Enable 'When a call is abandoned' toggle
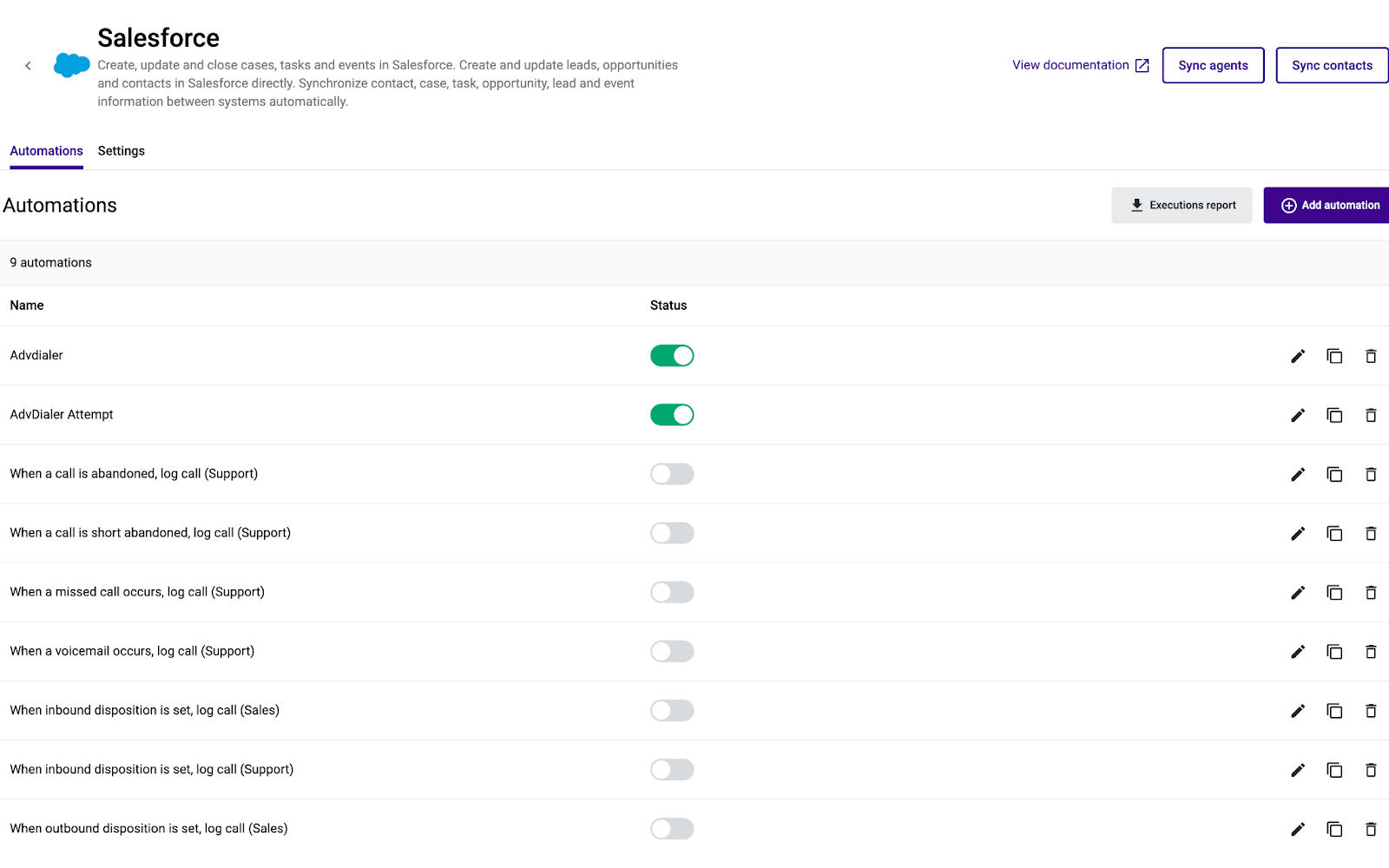Viewport: 1389px width, 868px height. [x=672, y=474]
